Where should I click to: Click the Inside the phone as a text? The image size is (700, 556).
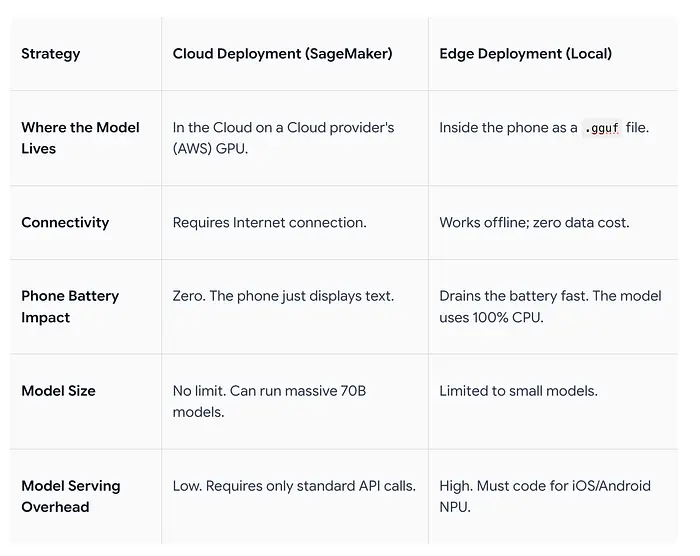[508, 128]
